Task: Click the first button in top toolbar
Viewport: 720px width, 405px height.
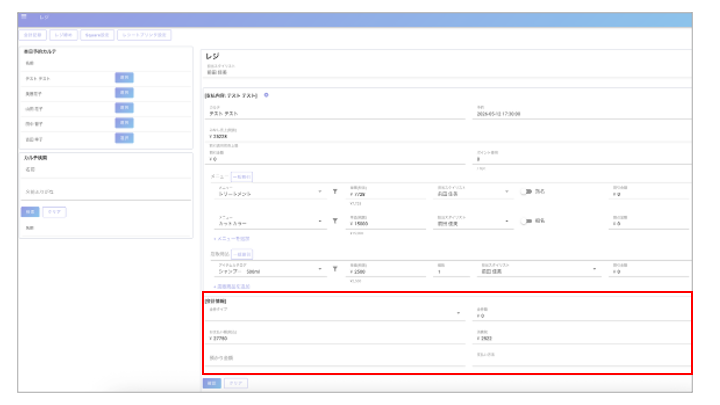Action: click(33, 35)
